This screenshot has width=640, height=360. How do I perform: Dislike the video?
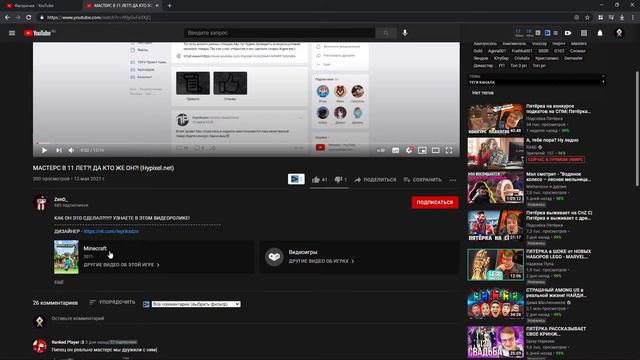[340, 180]
